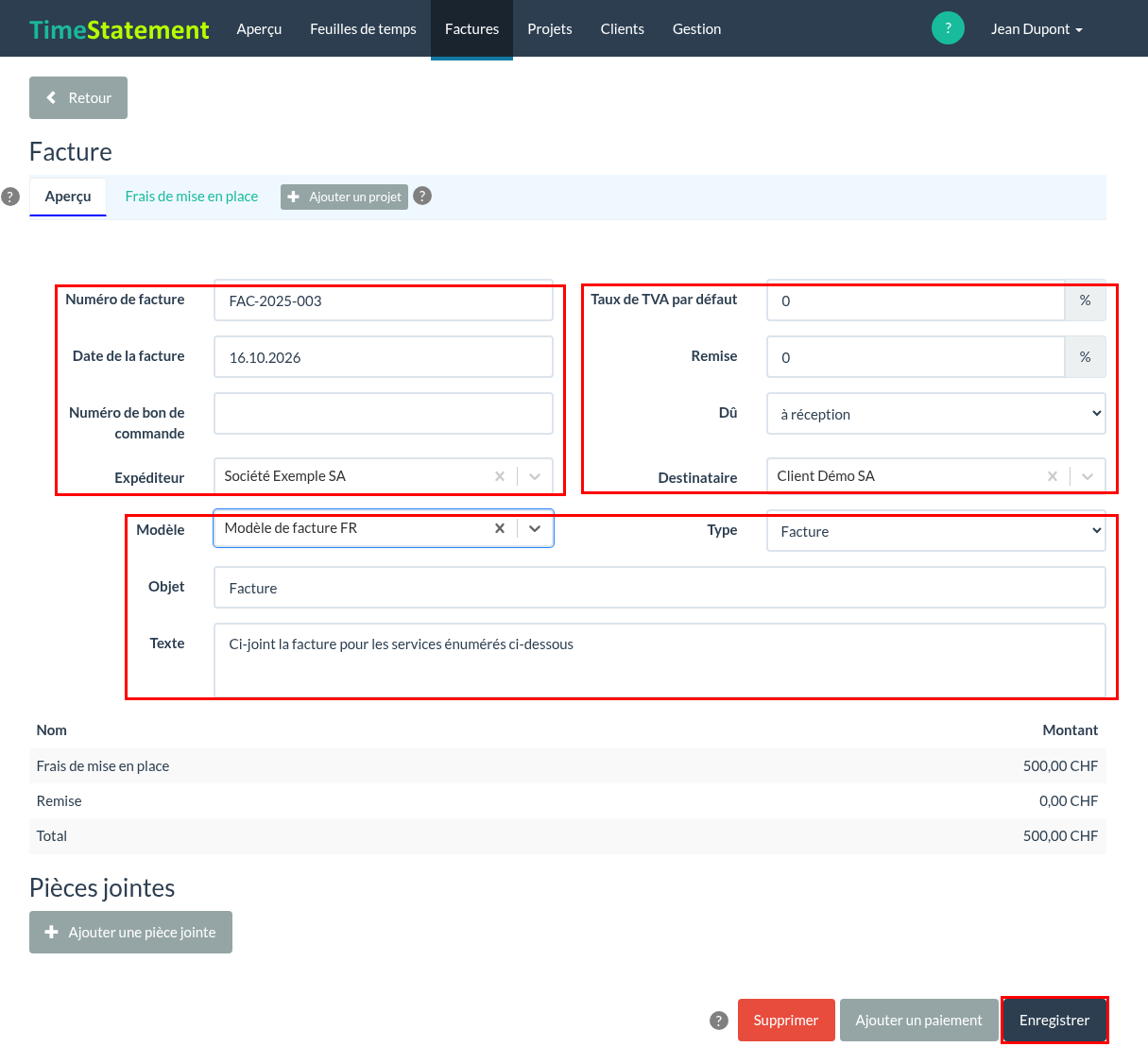Open the Type dropdown

(x=936, y=531)
